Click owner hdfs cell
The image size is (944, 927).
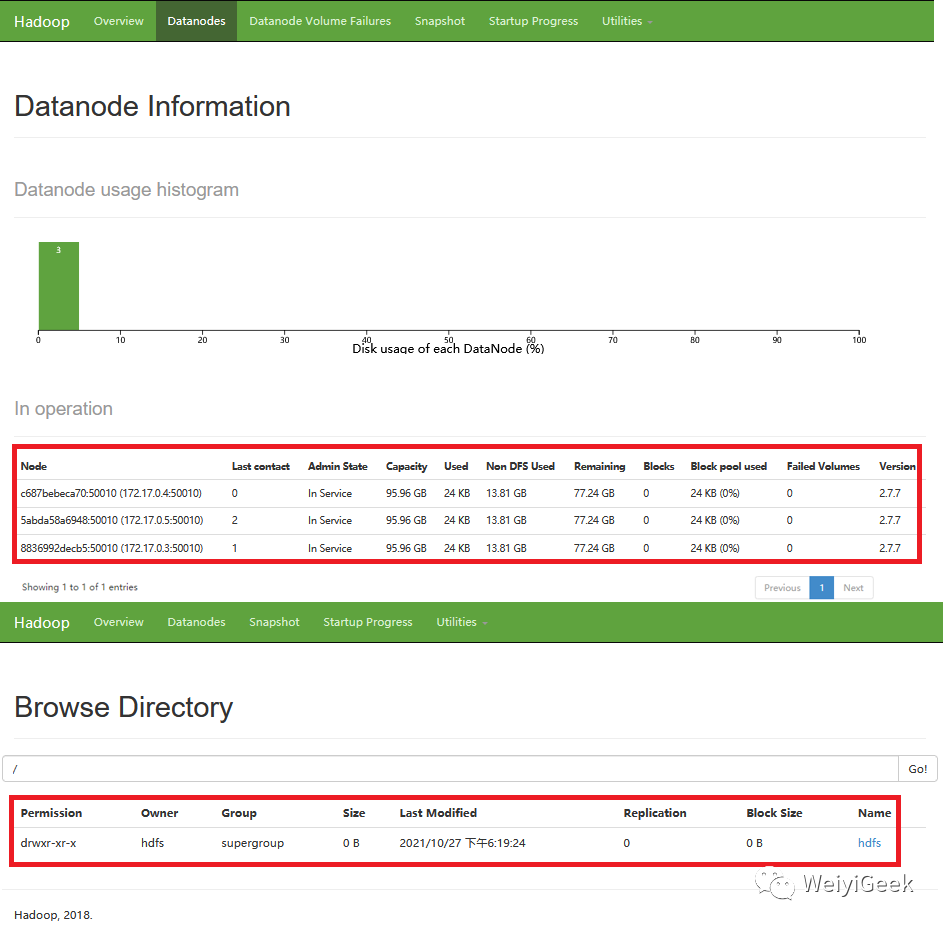(x=152, y=843)
